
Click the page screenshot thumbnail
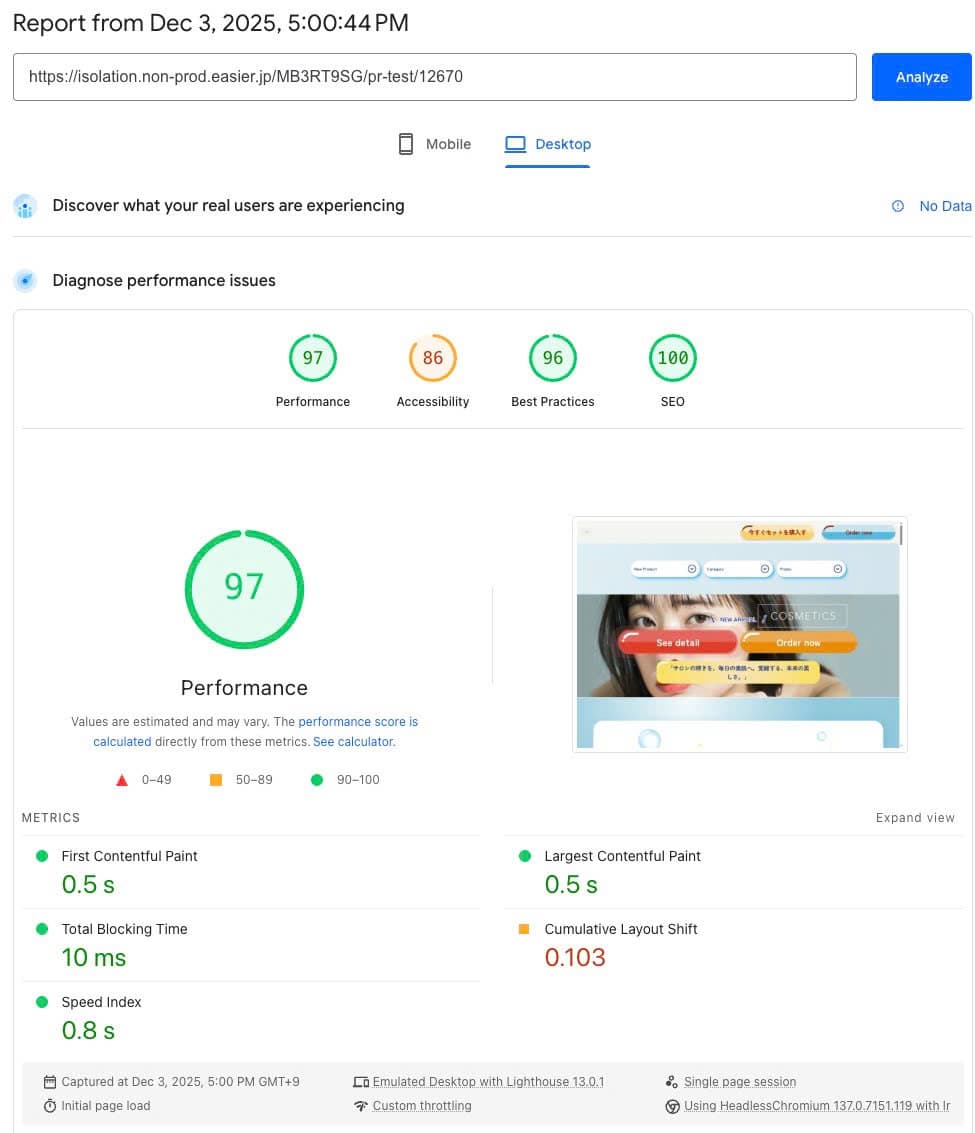click(x=739, y=634)
